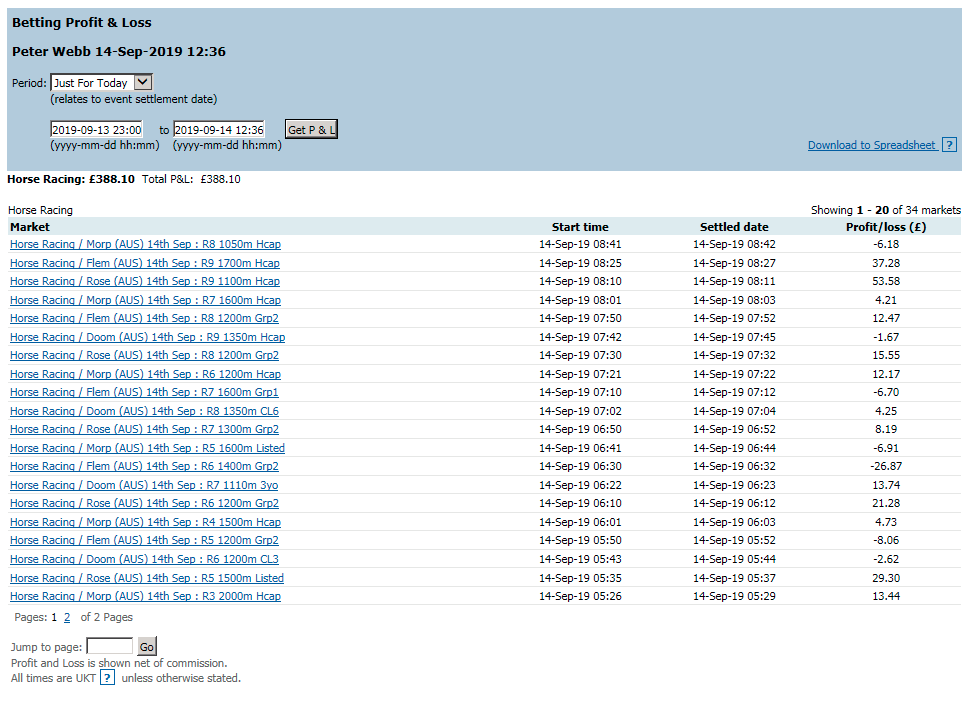971x701 pixels.
Task: Go to page 2 of results
Action: pyautogui.click(x=67, y=617)
